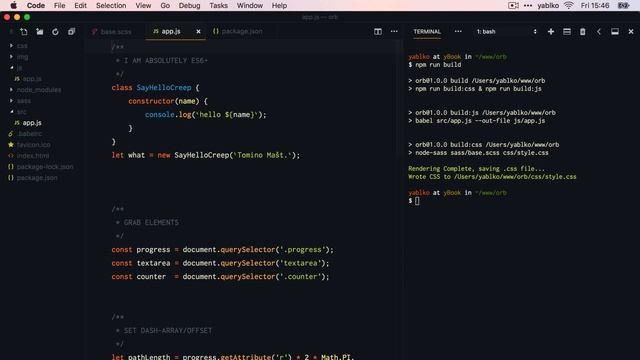The image size is (640, 360).
Task: Refresh the file explorer
Action: [55, 31]
